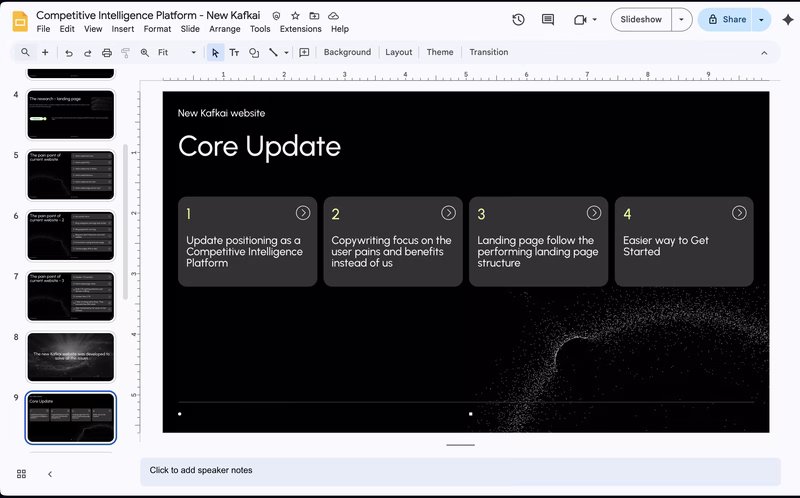Insert a text box
Screen dimensions: 800x498
coord(234,53)
